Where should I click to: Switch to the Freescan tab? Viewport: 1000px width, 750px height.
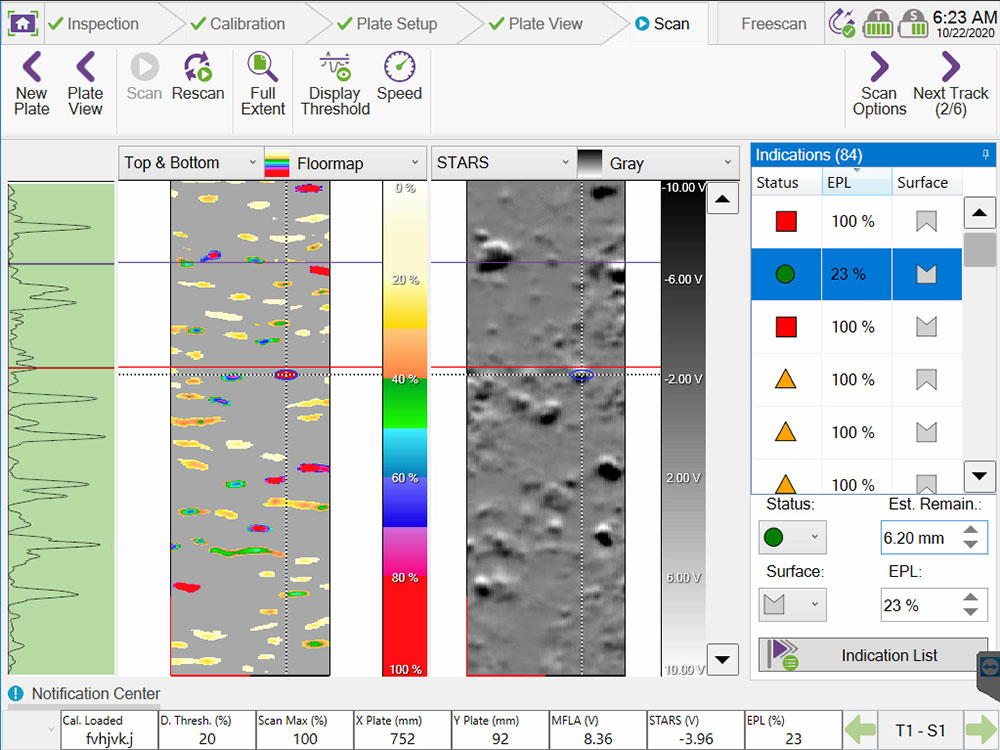(772, 23)
